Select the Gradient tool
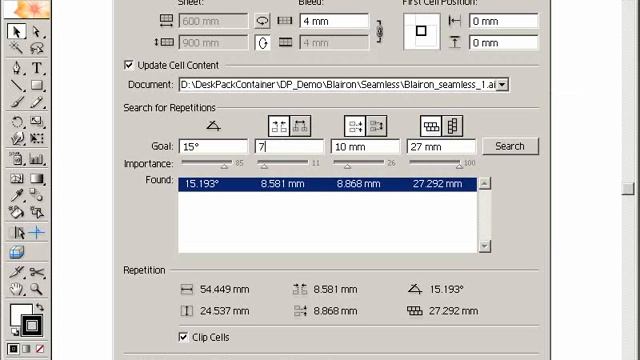The image size is (640, 360). (x=36, y=178)
